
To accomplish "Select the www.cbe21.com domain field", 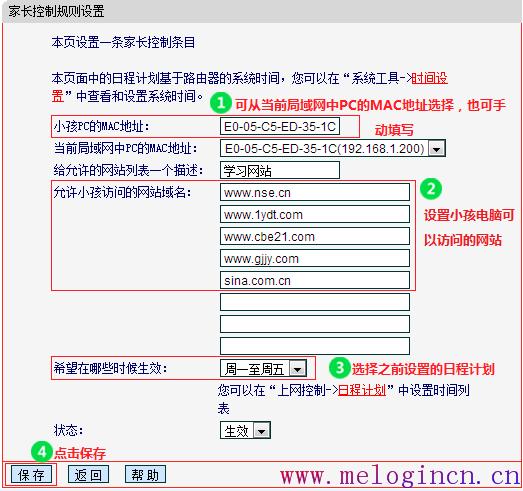I will (x=315, y=236).
